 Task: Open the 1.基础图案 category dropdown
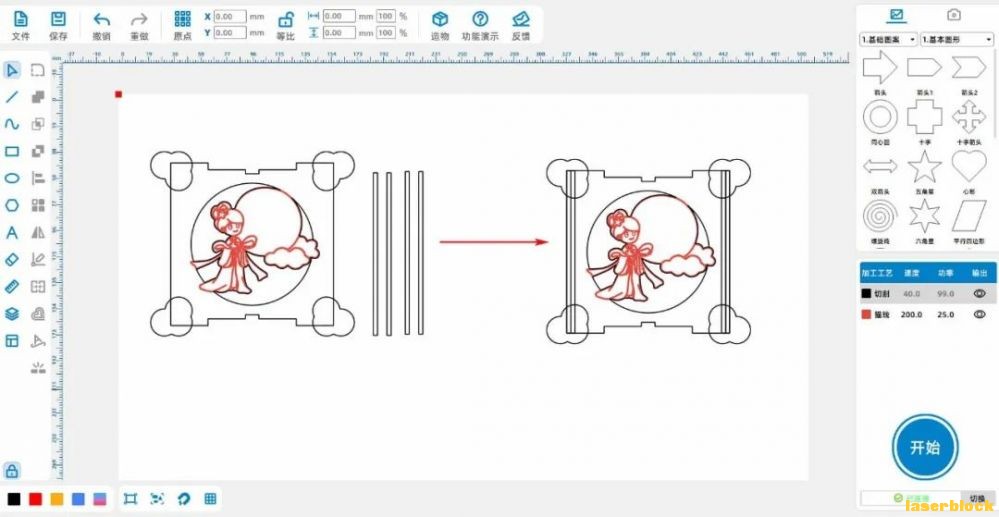[888, 40]
